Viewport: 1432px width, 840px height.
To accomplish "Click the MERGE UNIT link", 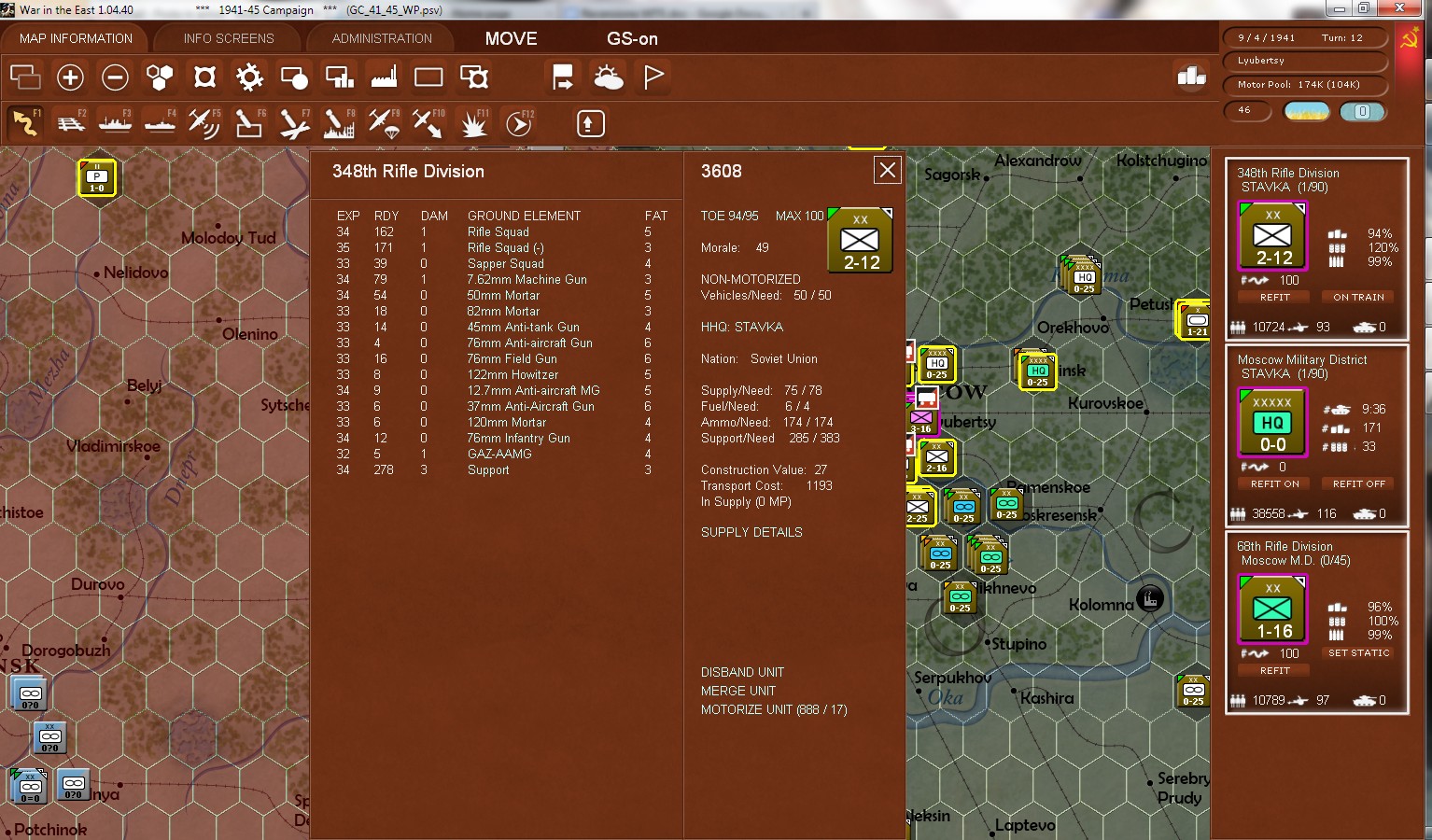I will tap(738, 691).
